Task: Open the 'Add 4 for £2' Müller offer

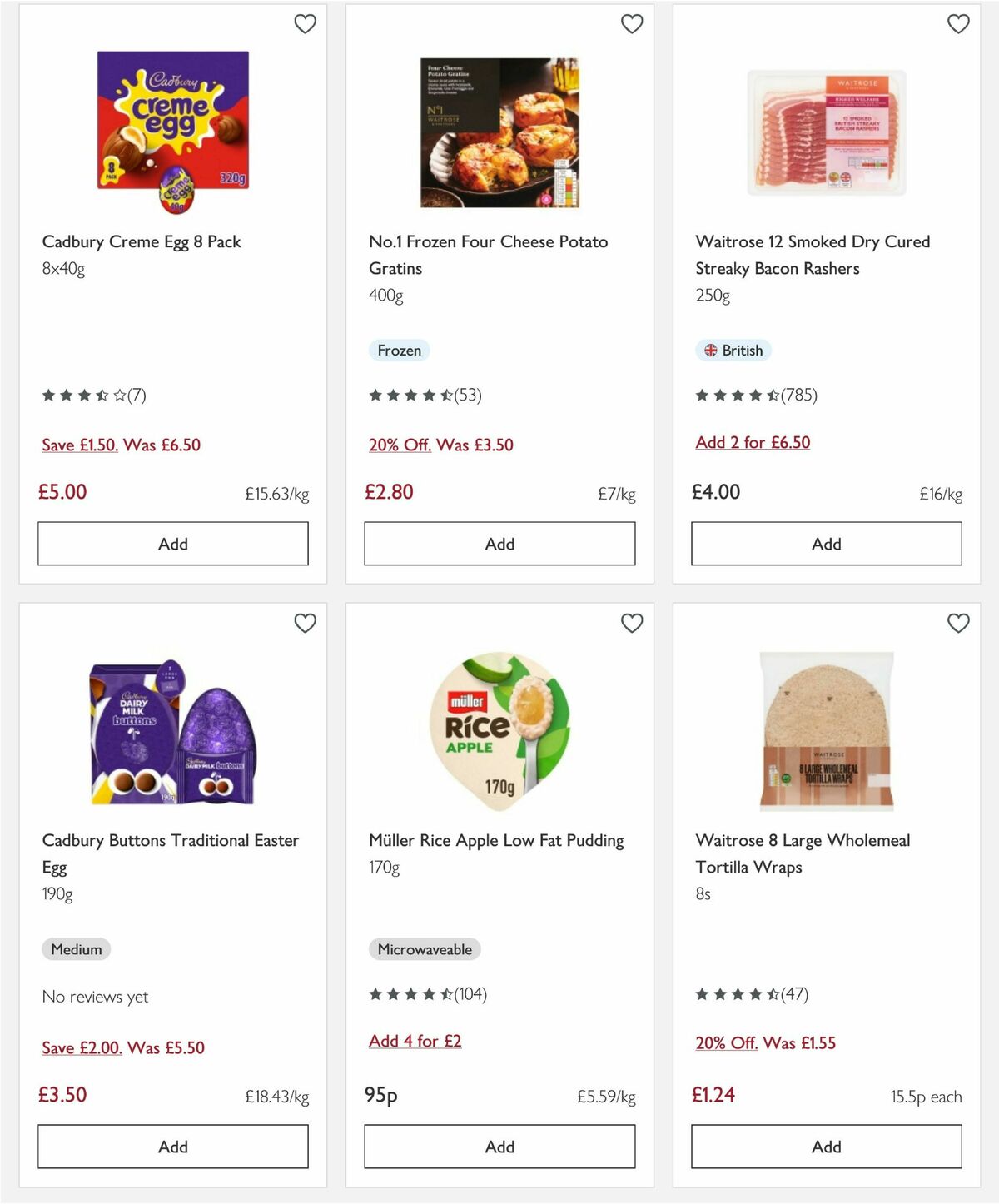Action: [415, 1041]
